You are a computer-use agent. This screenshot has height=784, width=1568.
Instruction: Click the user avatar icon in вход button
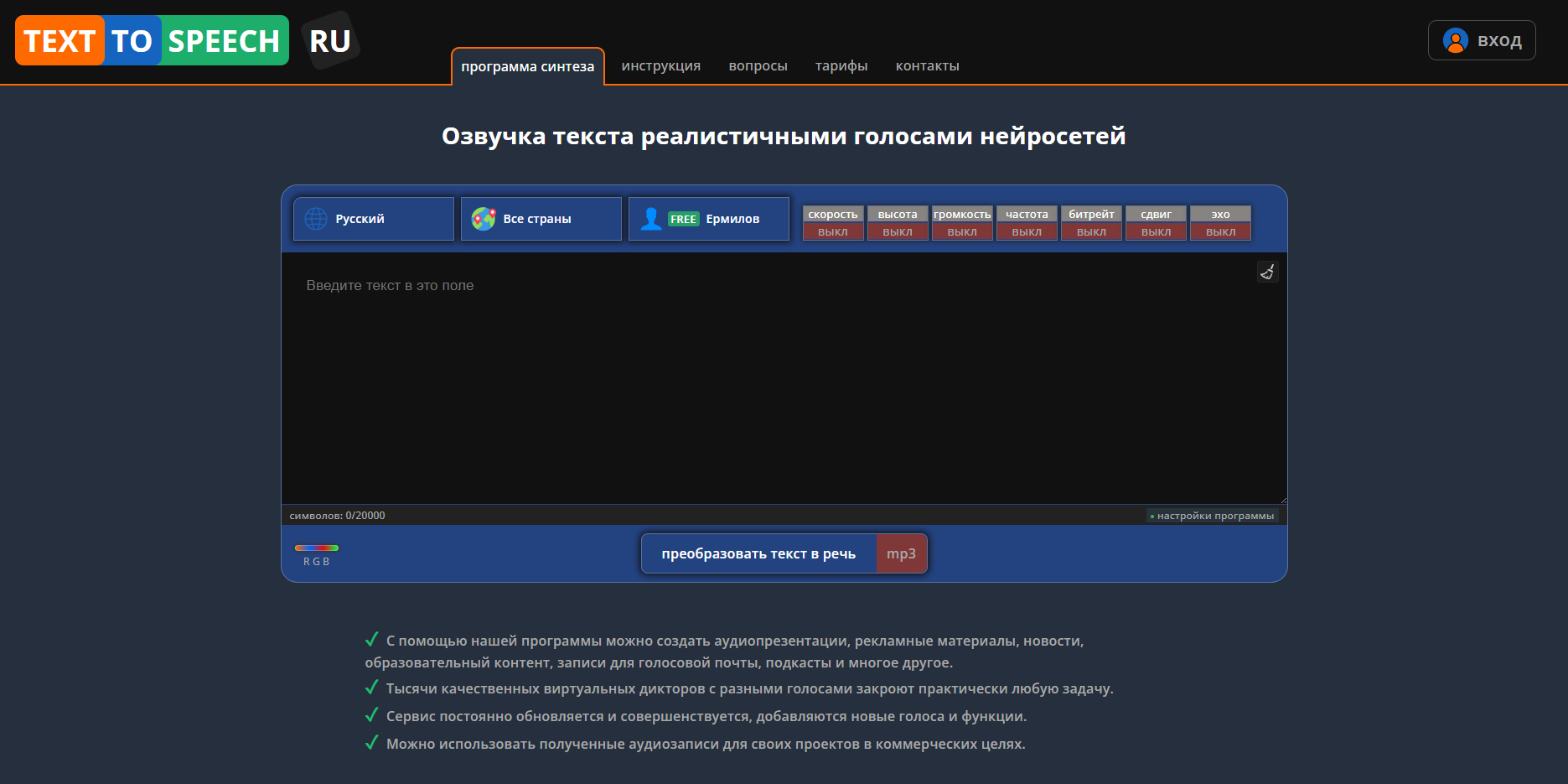1455,40
